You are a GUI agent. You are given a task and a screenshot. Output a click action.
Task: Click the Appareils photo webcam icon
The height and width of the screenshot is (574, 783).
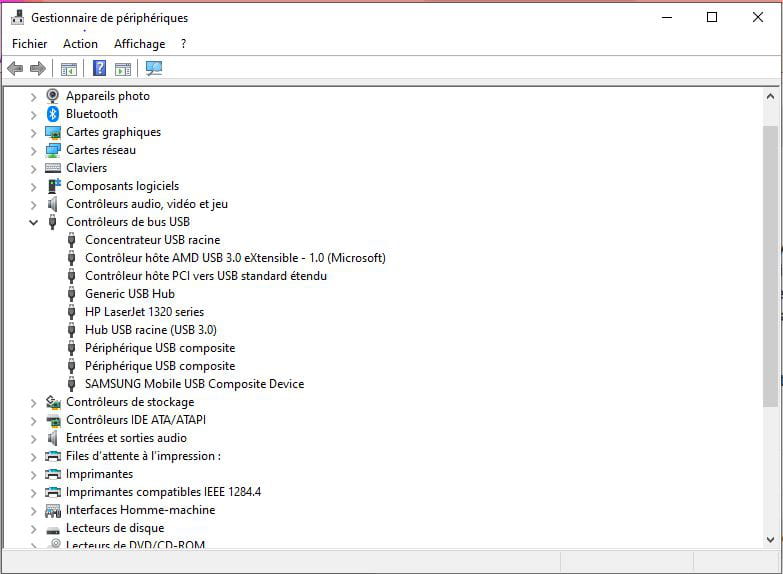click(53, 96)
